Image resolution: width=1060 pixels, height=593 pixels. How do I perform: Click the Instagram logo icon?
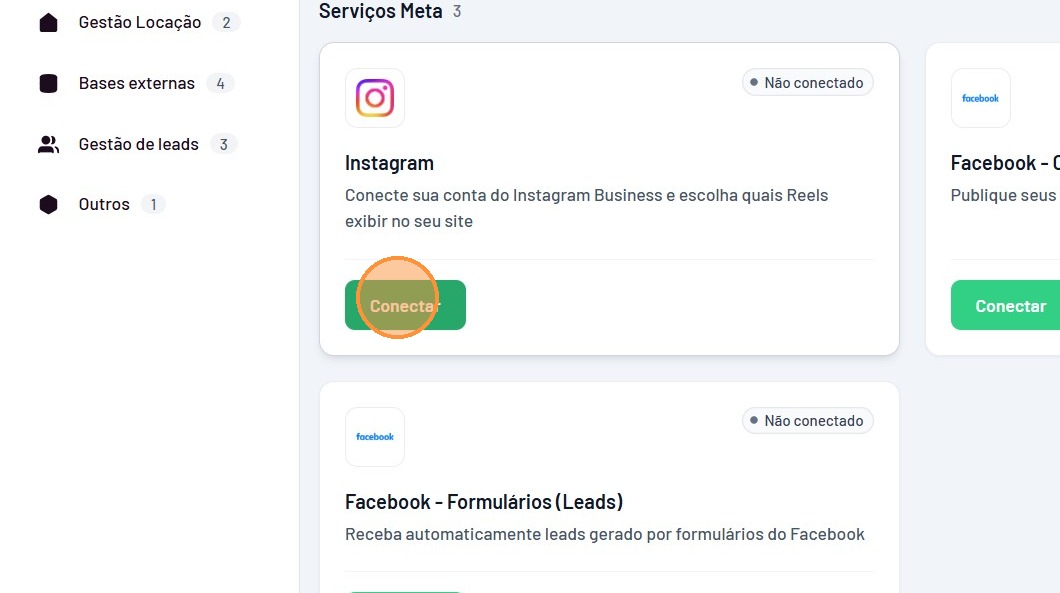tap(375, 98)
